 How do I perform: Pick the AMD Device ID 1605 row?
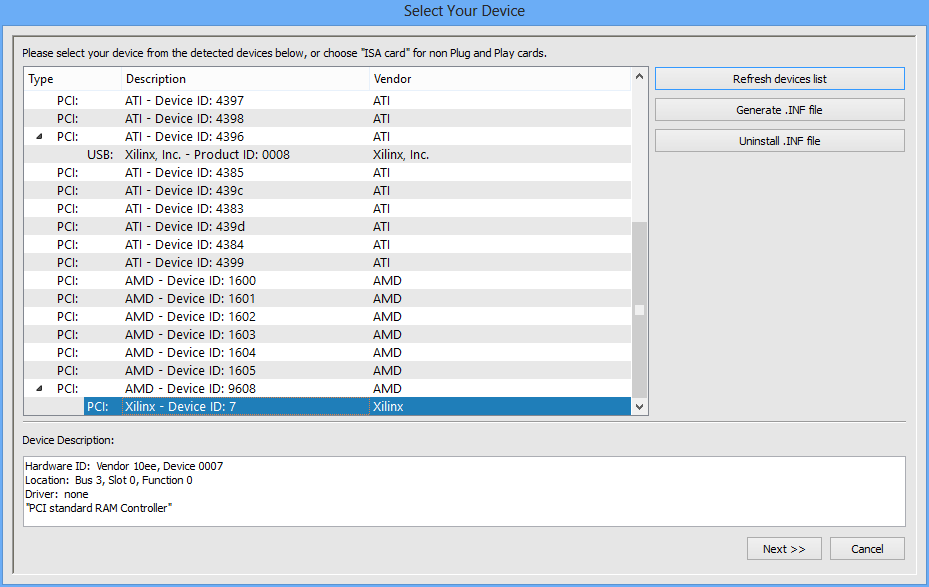190,371
